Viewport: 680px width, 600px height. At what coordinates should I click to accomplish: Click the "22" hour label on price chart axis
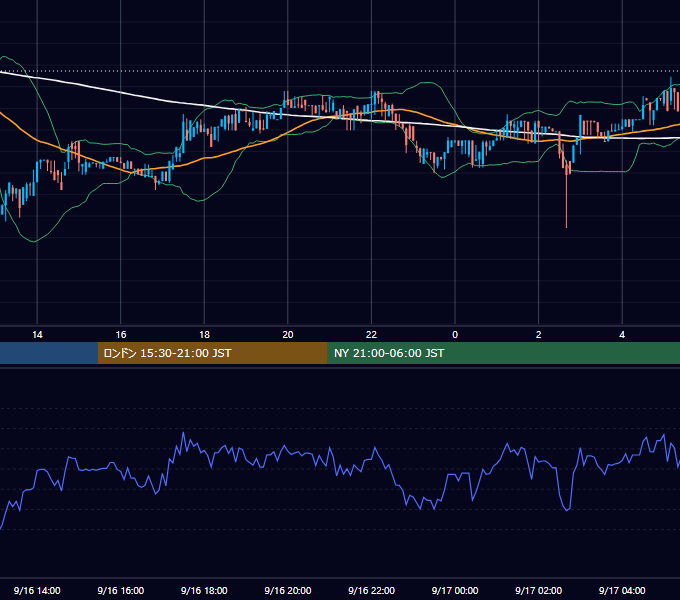coord(371,335)
